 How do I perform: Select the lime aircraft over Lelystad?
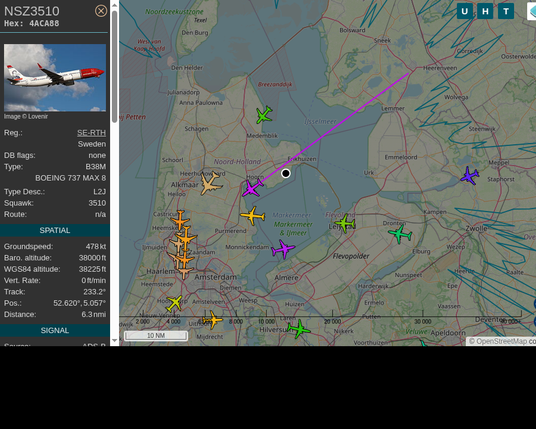point(345,223)
